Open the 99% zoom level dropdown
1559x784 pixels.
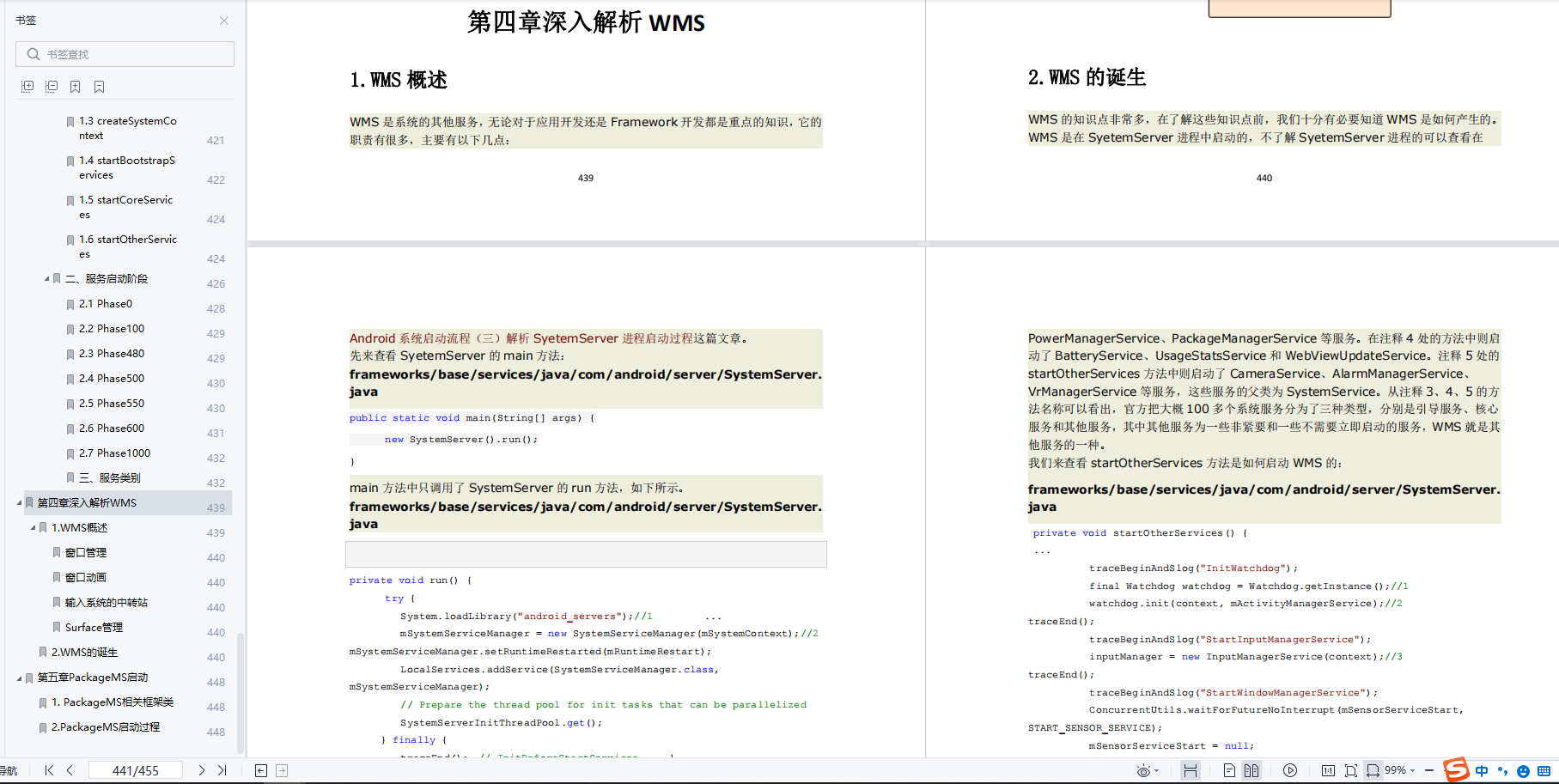tap(1400, 770)
